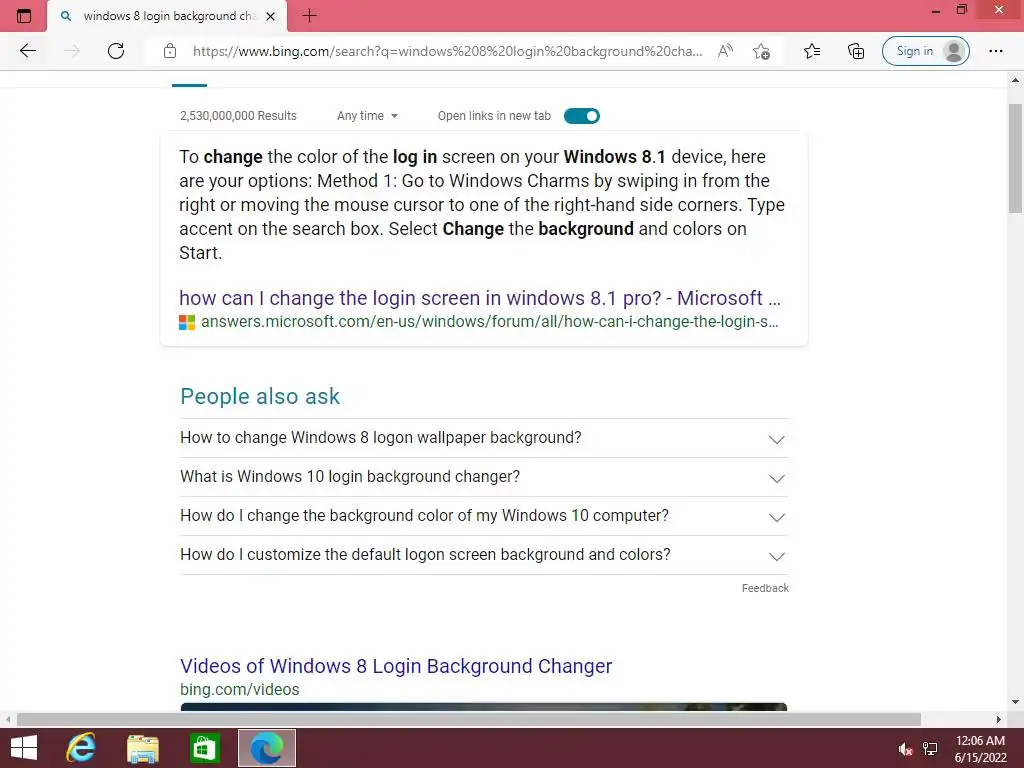The height and width of the screenshot is (768, 1024).
Task: Open the Collections icon
Action: point(856,51)
